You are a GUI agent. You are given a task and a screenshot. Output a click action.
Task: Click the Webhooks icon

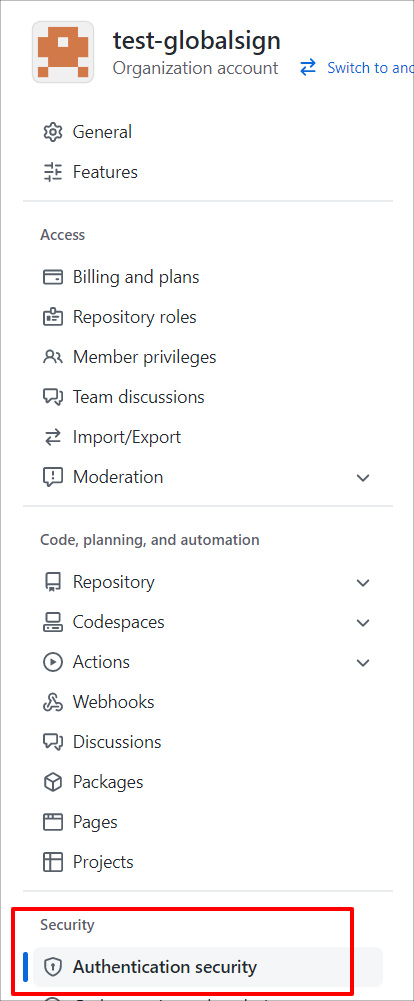pos(52,702)
